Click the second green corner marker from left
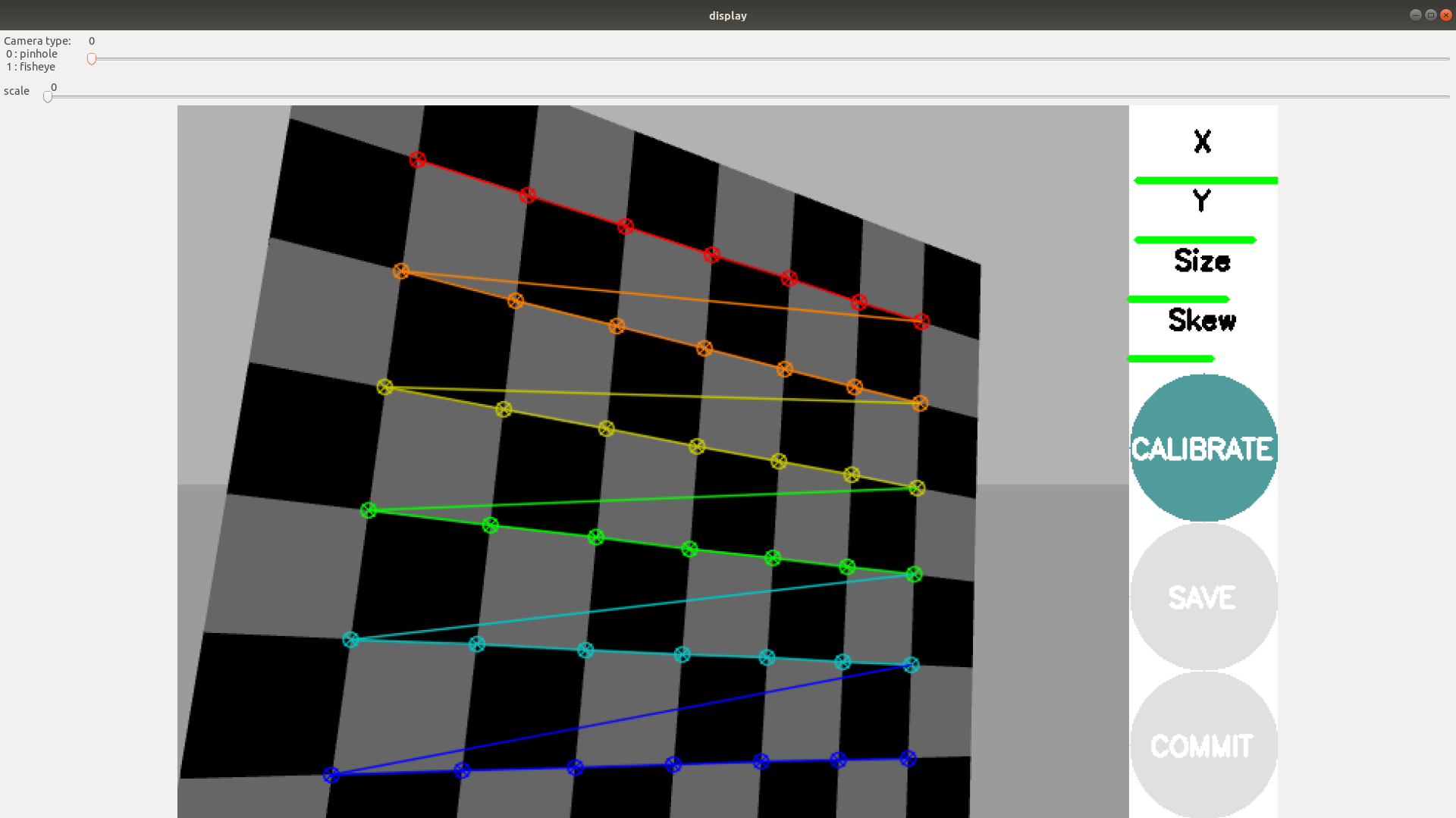 [491, 525]
